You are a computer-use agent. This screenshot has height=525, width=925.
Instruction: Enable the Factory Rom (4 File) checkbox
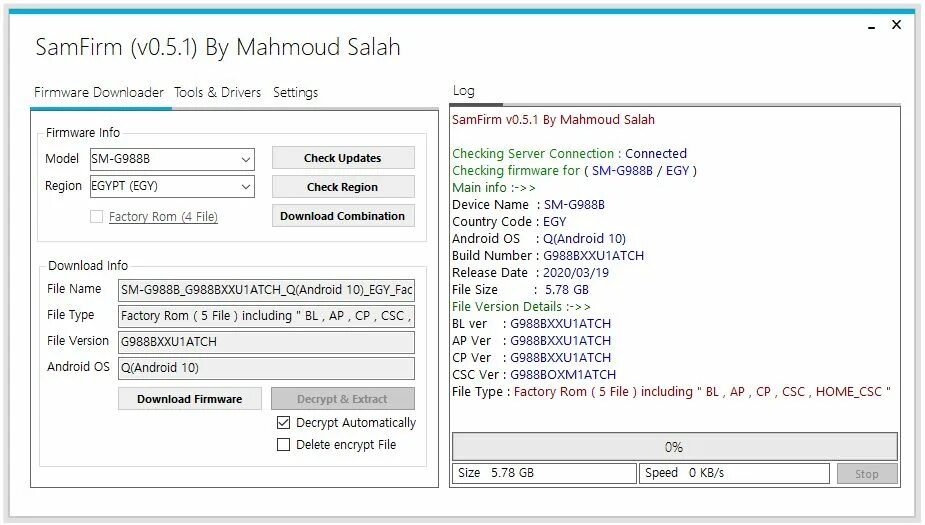coord(97,216)
